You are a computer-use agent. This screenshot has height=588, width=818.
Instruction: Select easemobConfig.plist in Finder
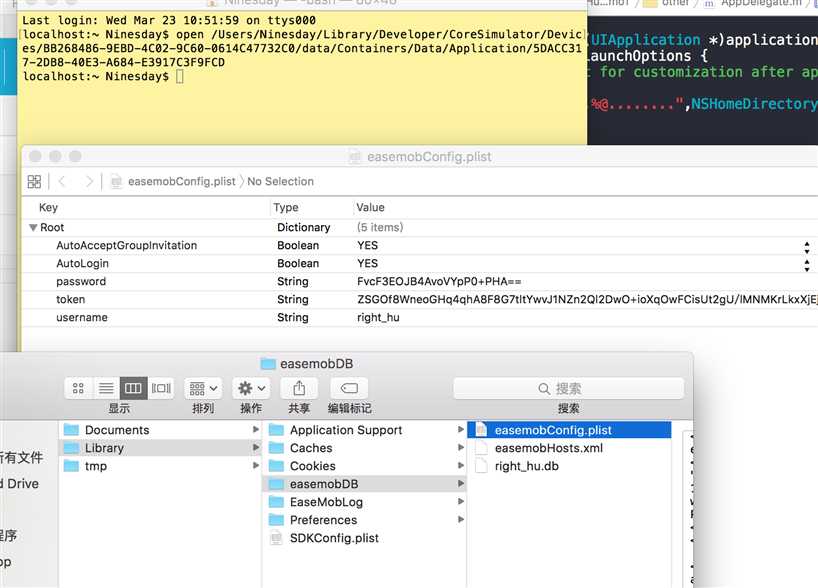570,430
